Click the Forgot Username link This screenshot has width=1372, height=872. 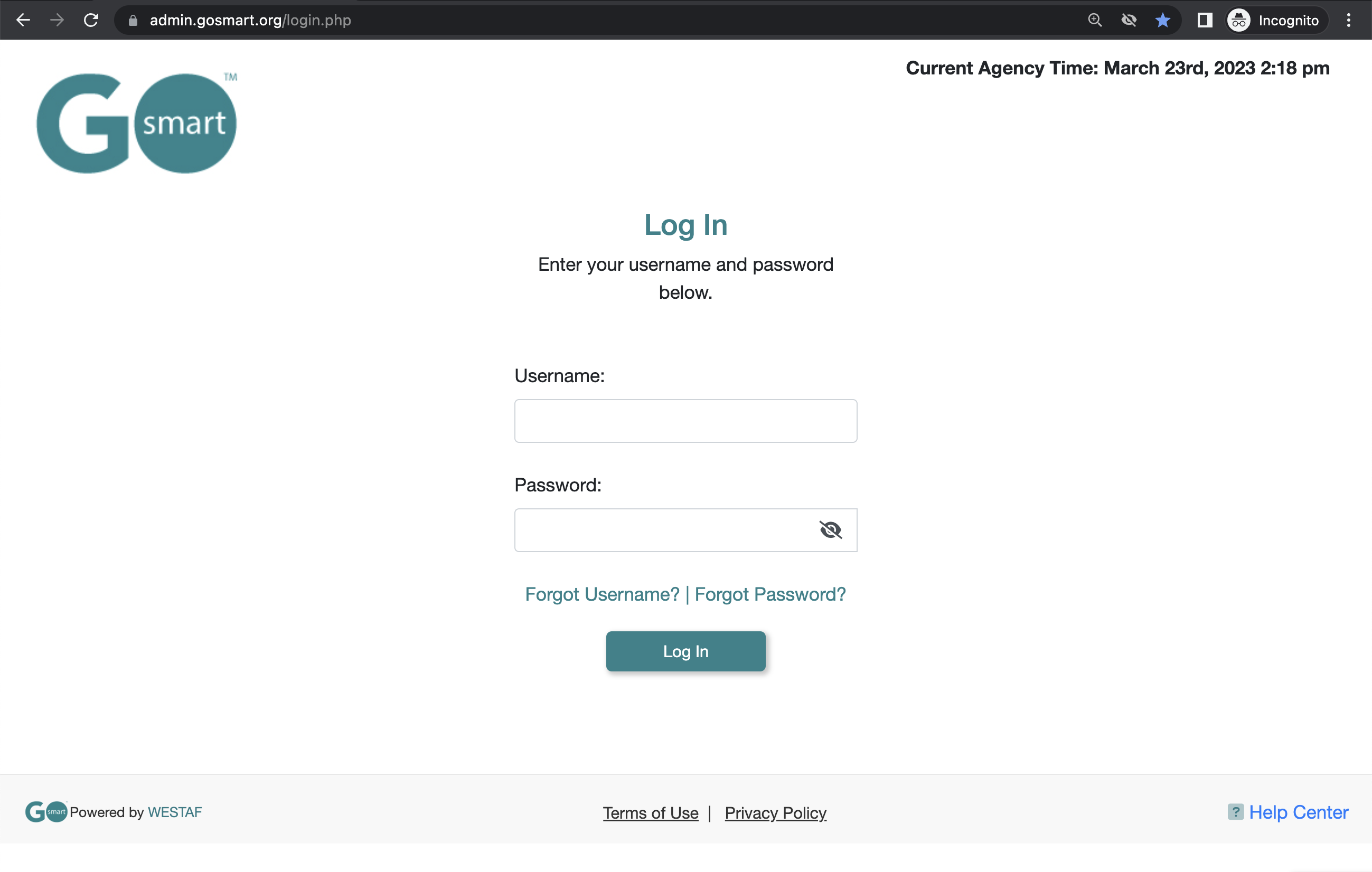click(601, 594)
